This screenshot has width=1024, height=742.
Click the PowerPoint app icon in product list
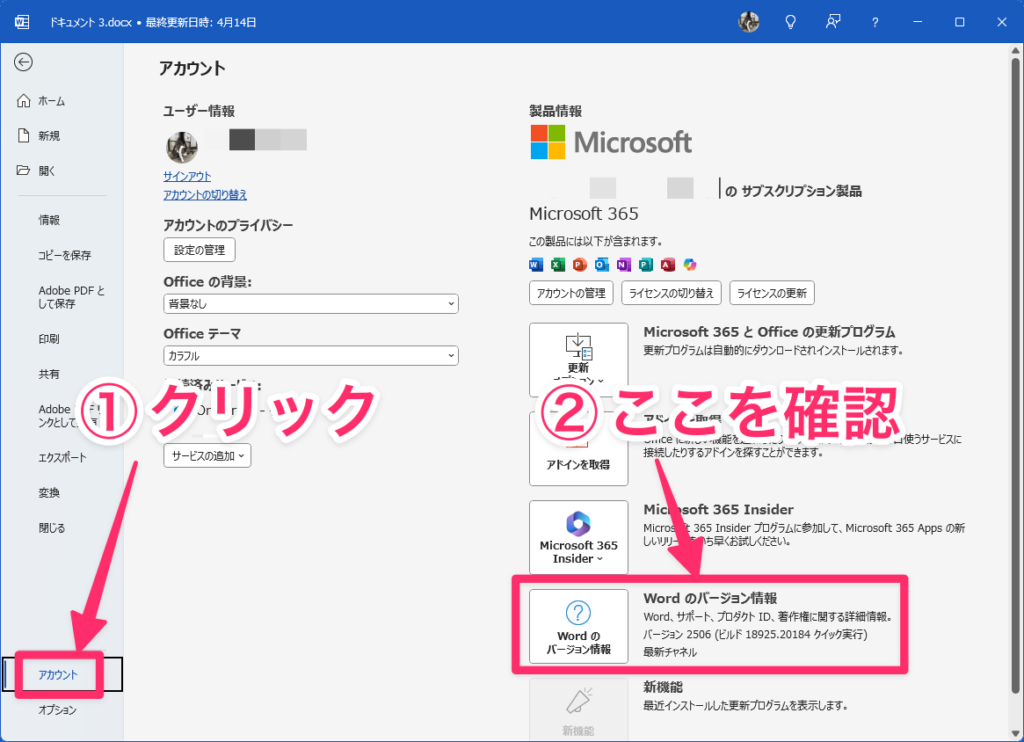point(580,265)
